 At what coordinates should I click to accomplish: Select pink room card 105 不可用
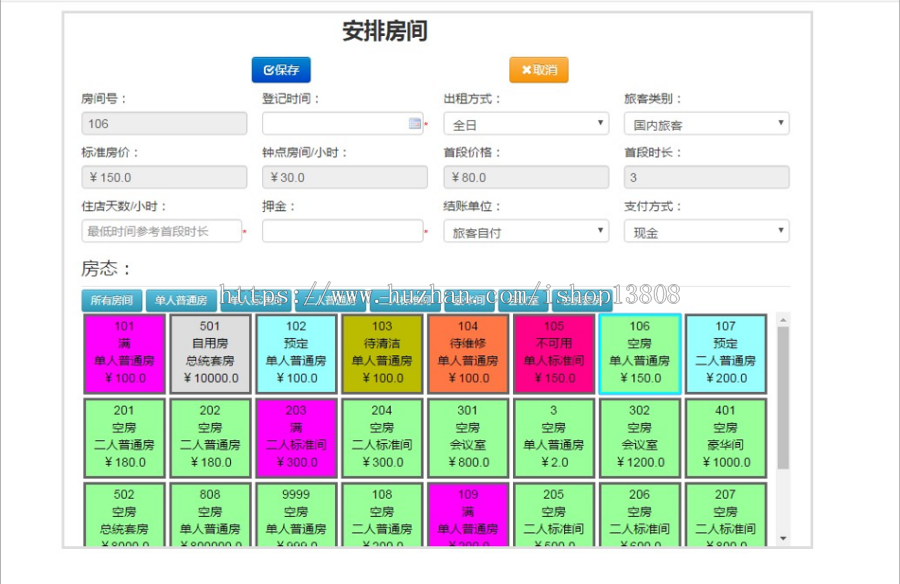554,354
